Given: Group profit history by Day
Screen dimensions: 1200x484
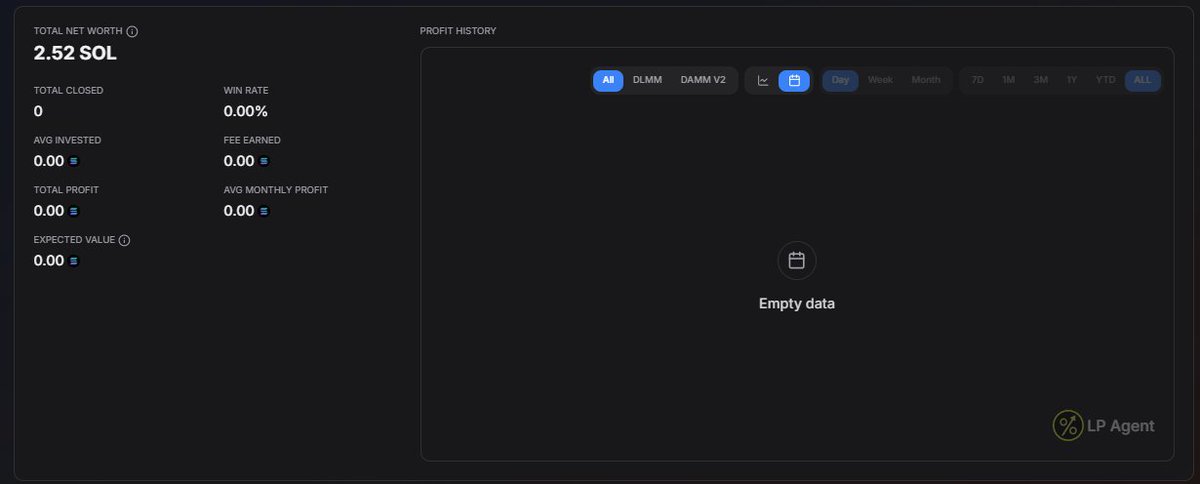Looking at the screenshot, I should tap(840, 81).
